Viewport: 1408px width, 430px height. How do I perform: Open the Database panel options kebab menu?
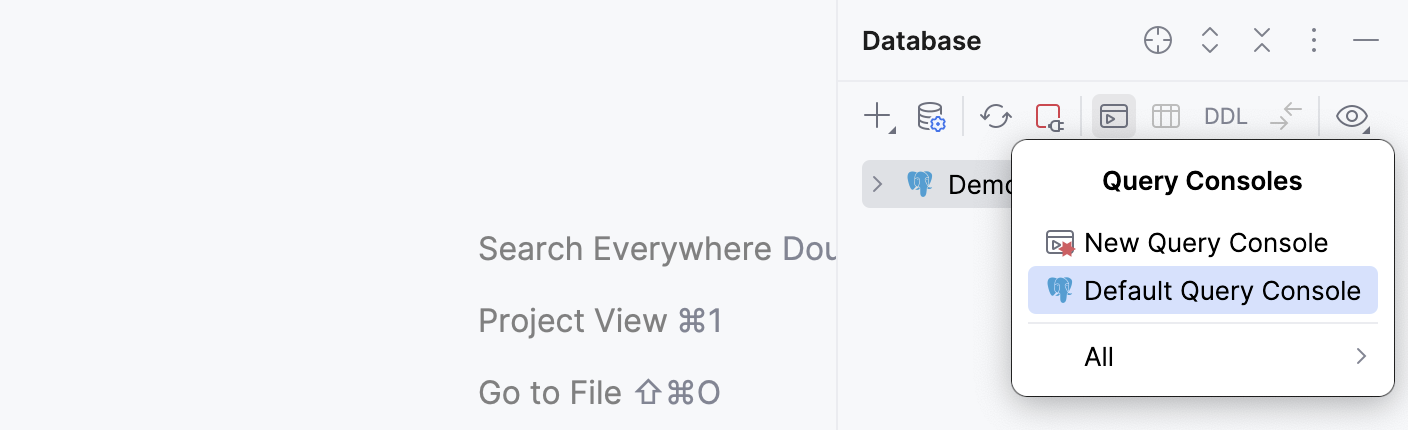point(1314,41)
